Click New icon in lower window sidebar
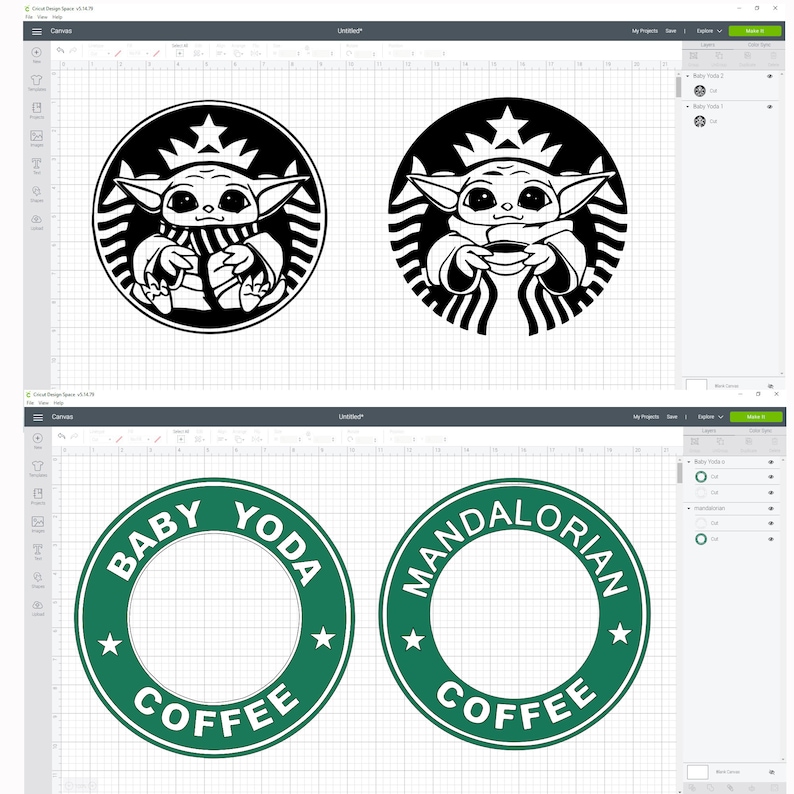 tap(37, 441)
